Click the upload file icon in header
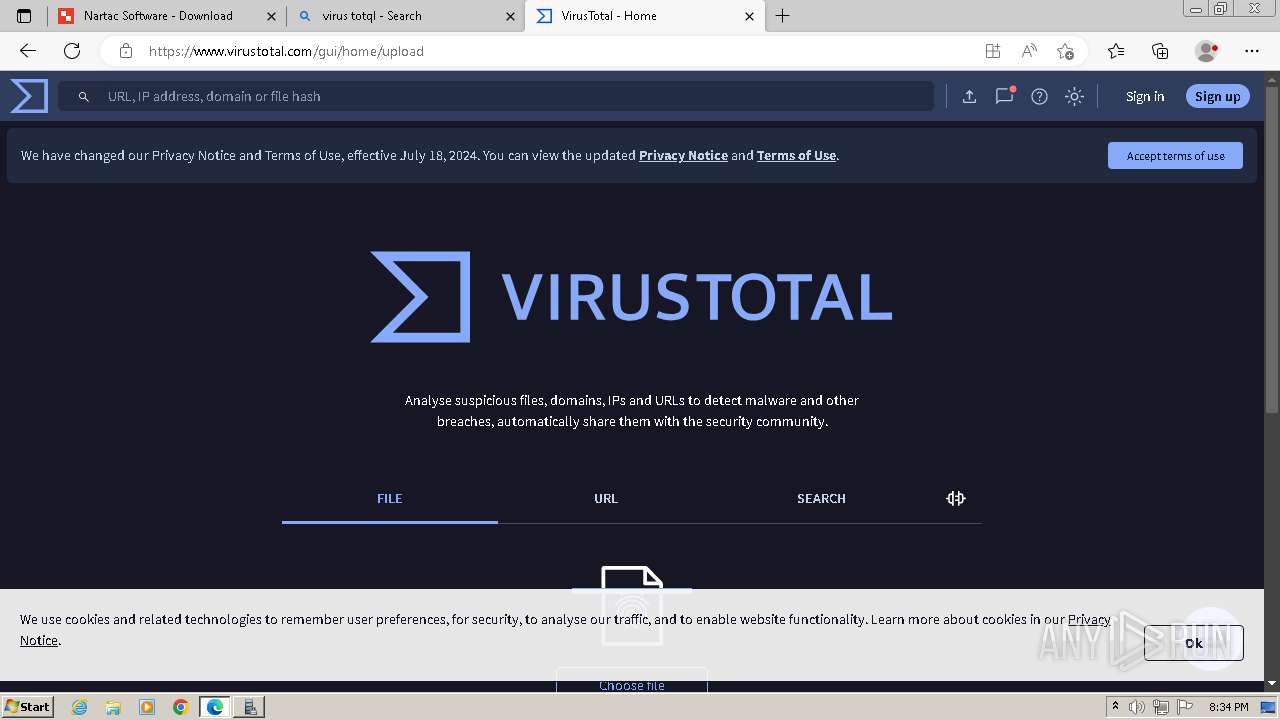 [969, 96]
